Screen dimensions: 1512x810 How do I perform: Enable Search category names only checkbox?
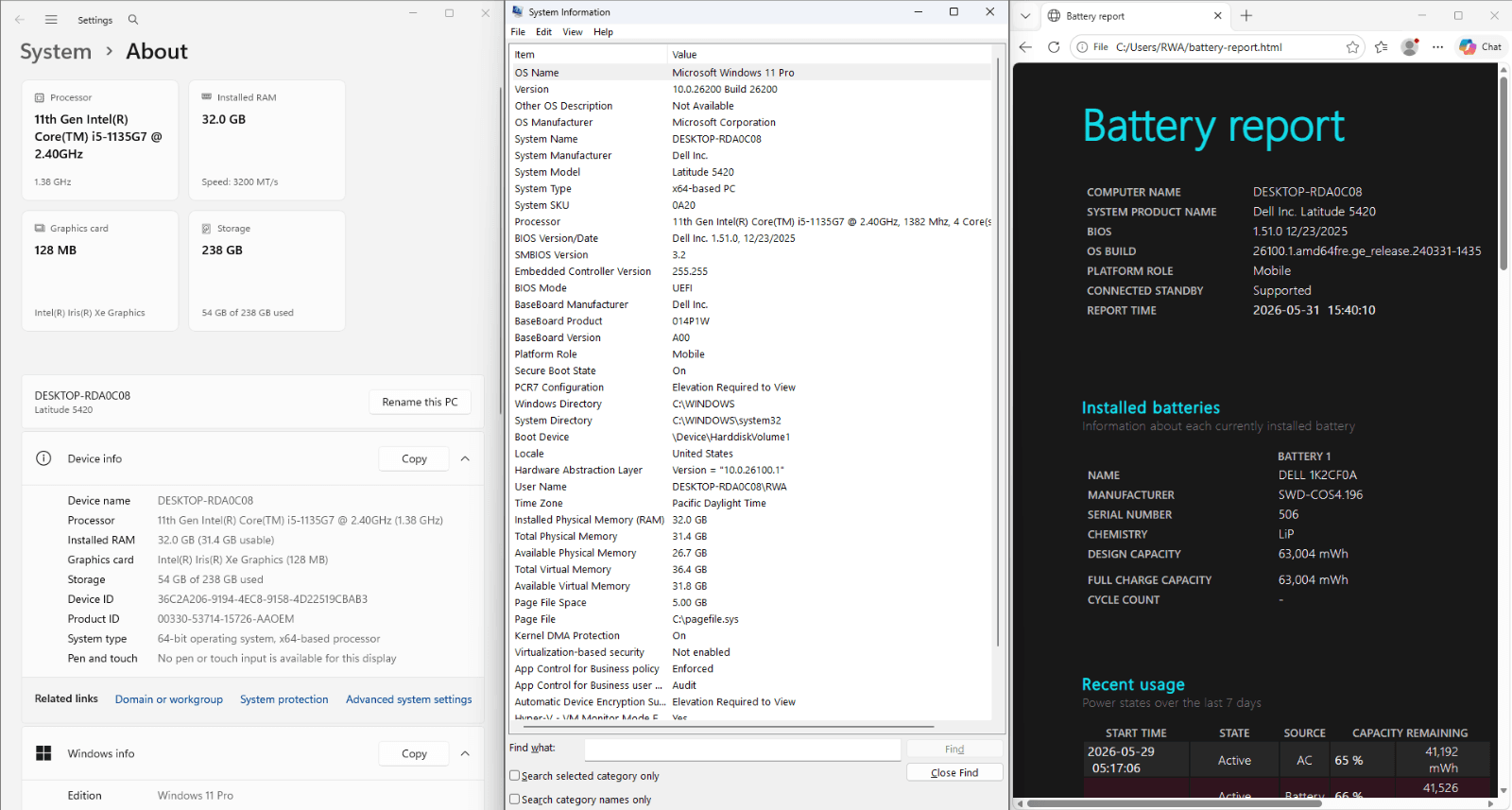click(515, 800)
